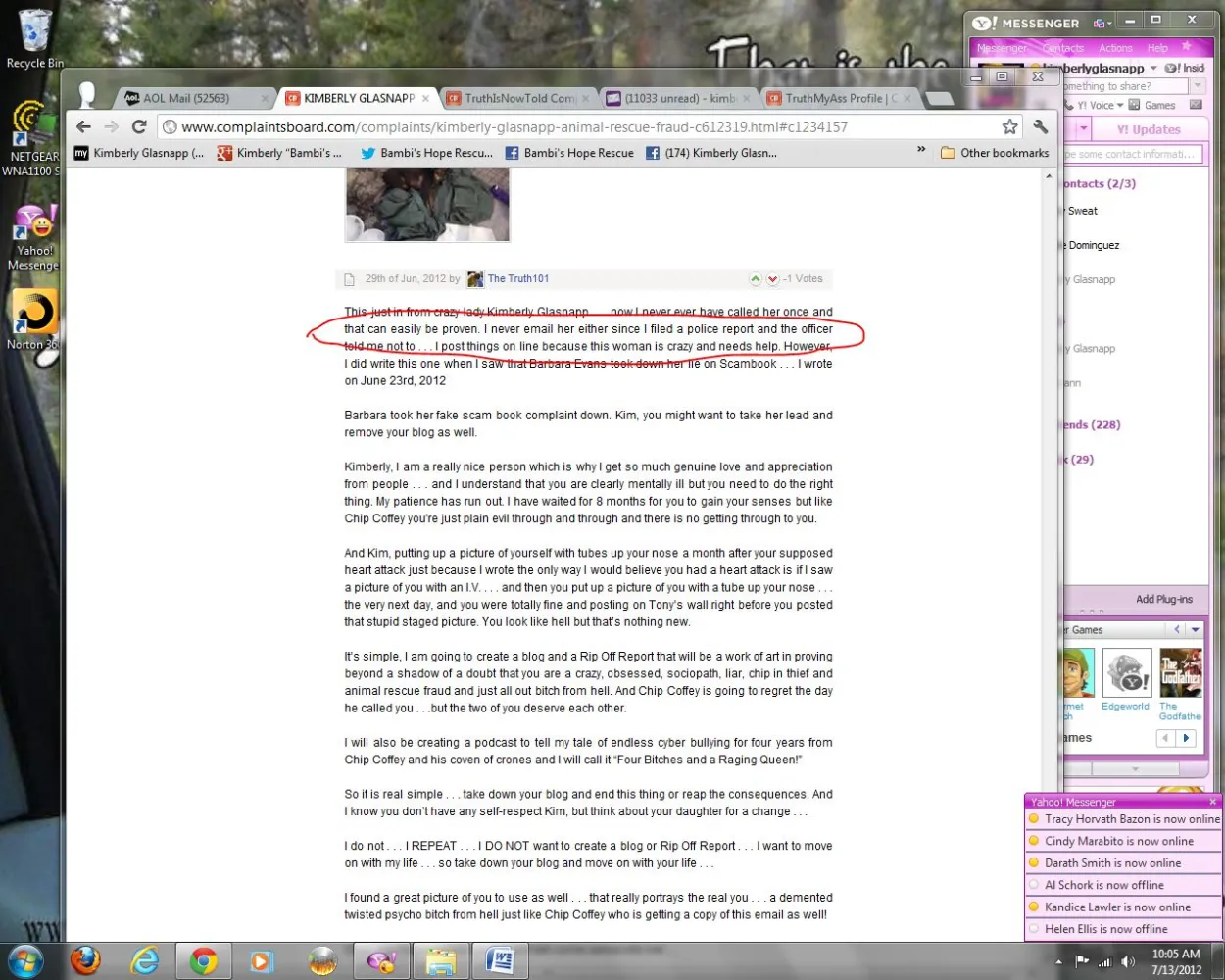
Task: Switch to the TruthMyAss Profile tab
Action: tap(839, 98)
